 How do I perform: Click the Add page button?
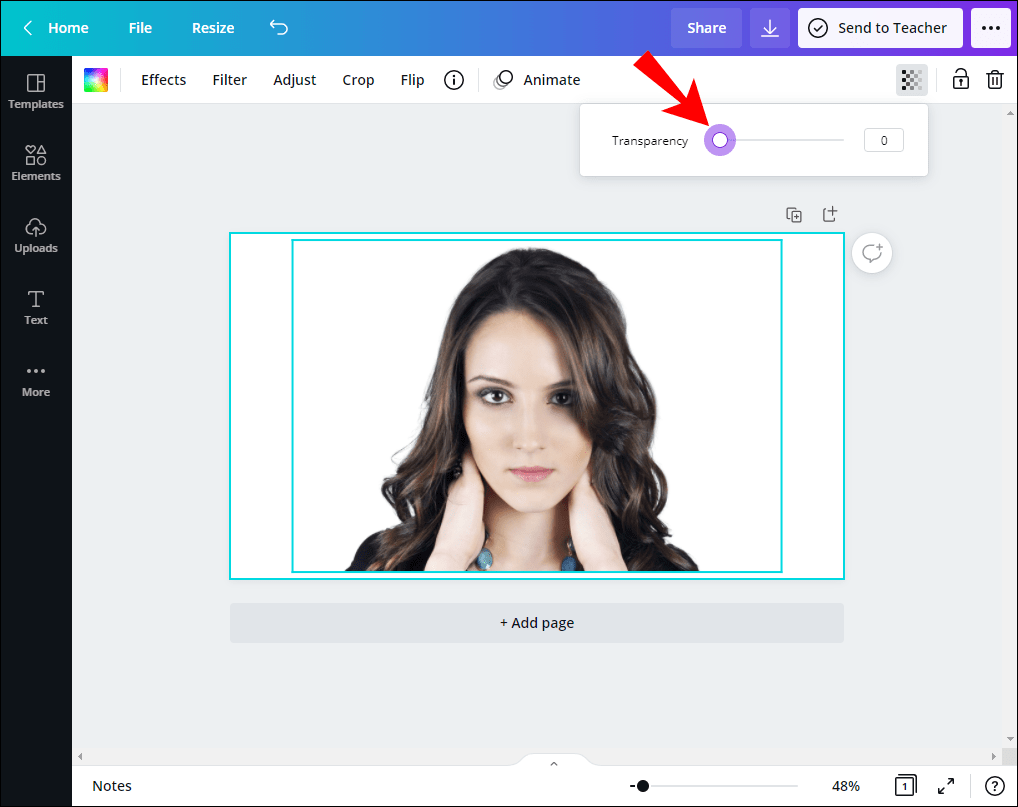coord(537,622)
